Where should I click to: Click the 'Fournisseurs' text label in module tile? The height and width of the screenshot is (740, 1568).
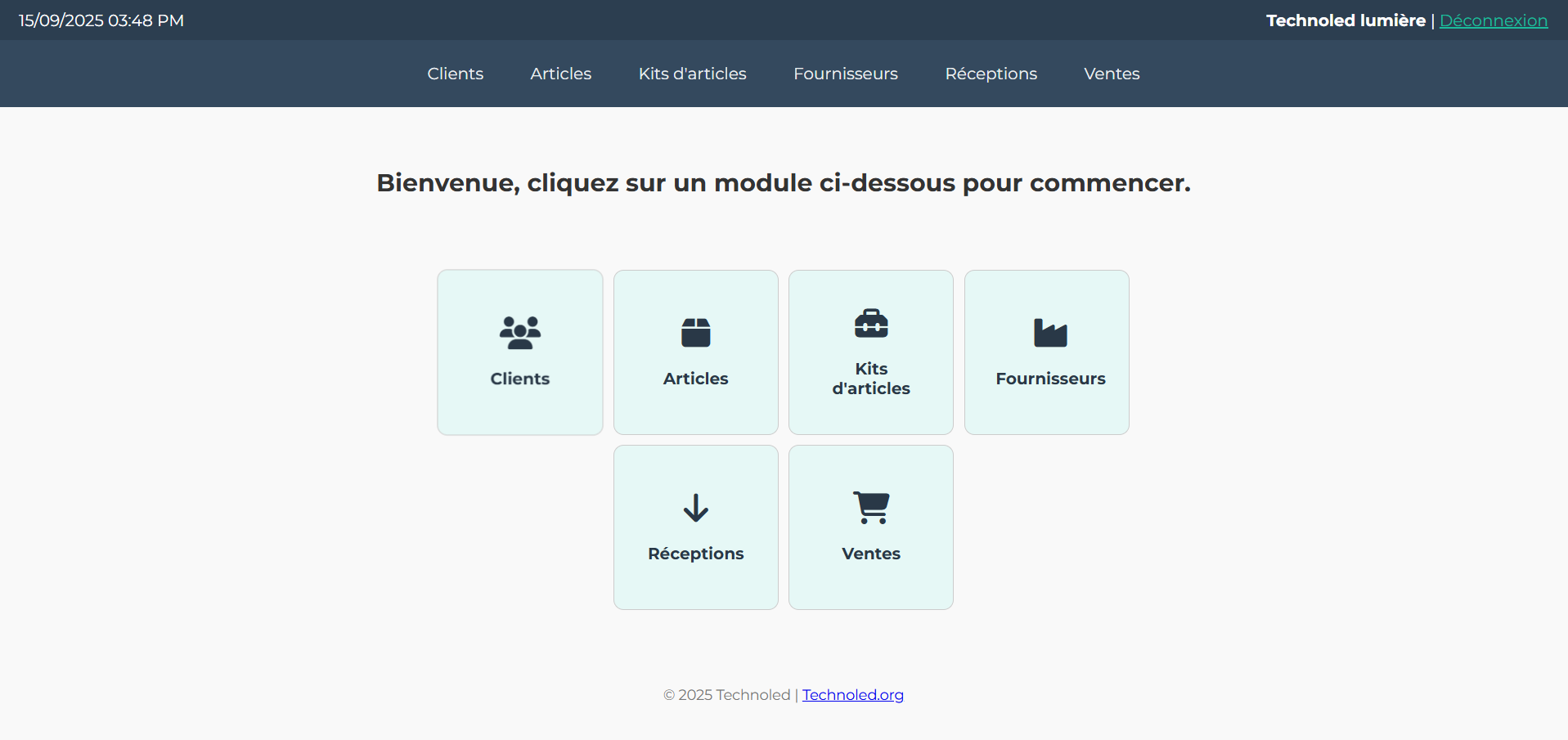click(x=1050, y=379)
